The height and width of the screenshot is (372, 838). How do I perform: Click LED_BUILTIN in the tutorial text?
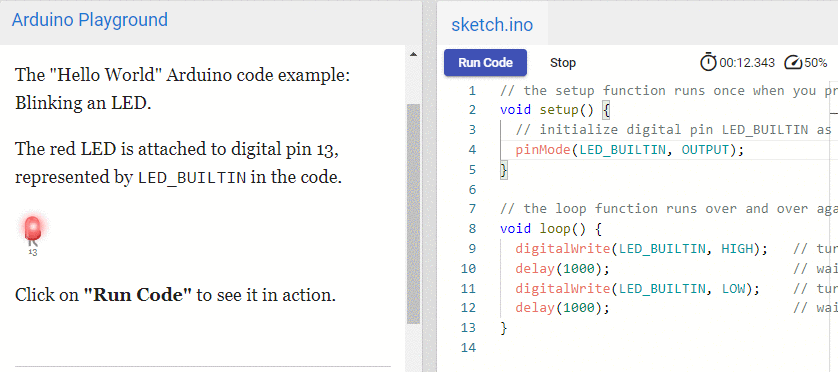coord(192,178)
